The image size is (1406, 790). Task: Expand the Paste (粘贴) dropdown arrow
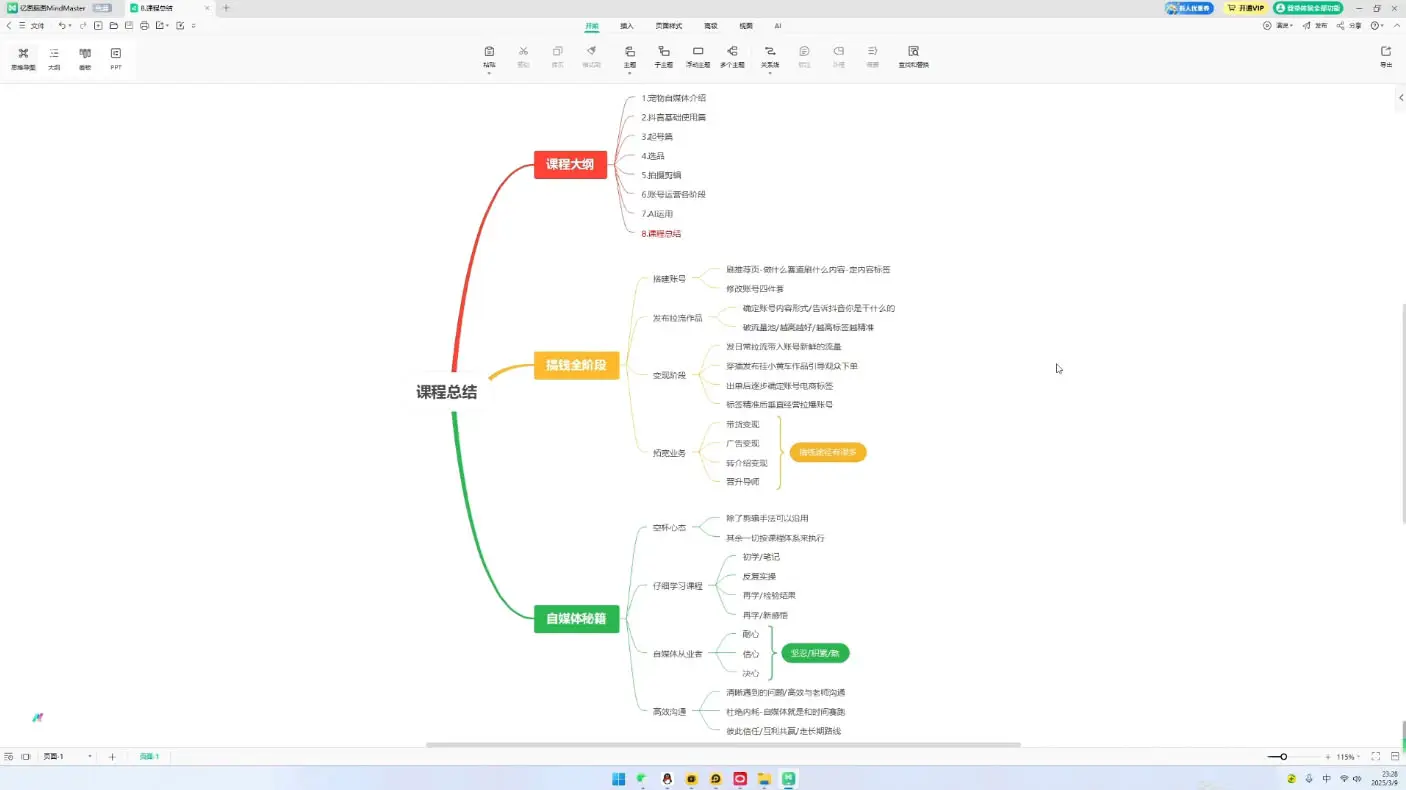489,73
